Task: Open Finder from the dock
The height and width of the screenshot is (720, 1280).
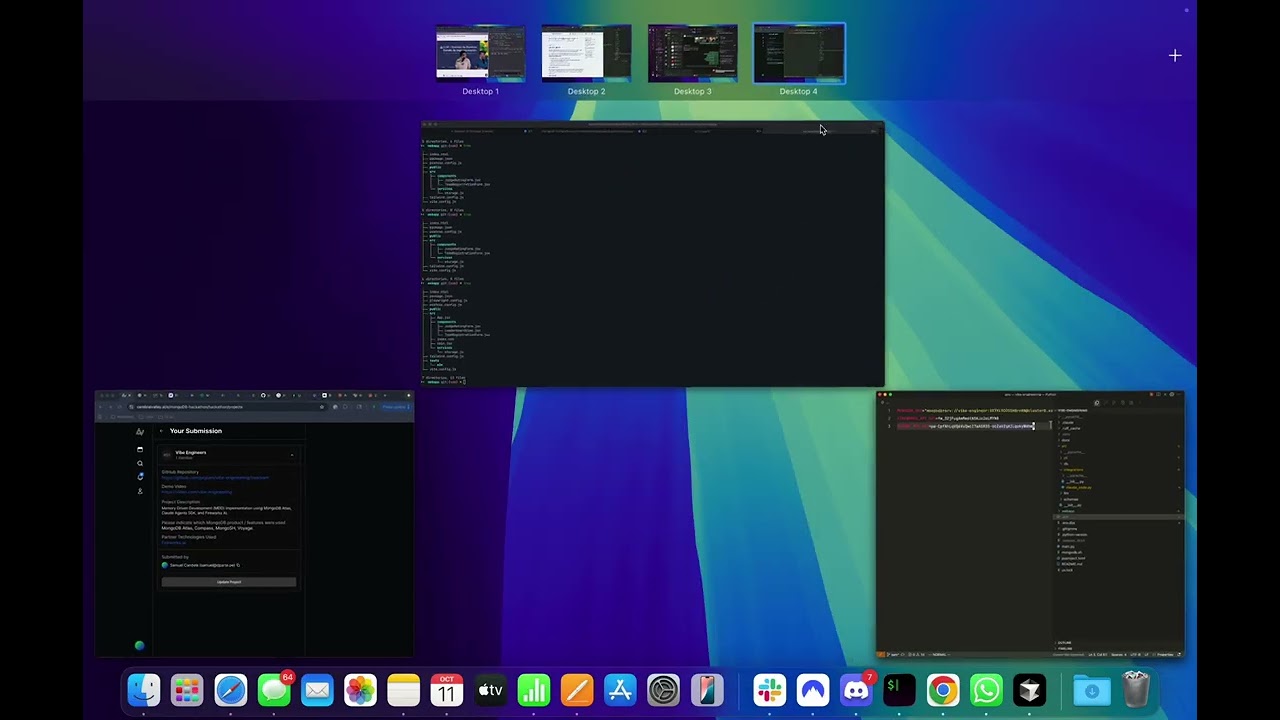Action: tap(144, 690)
